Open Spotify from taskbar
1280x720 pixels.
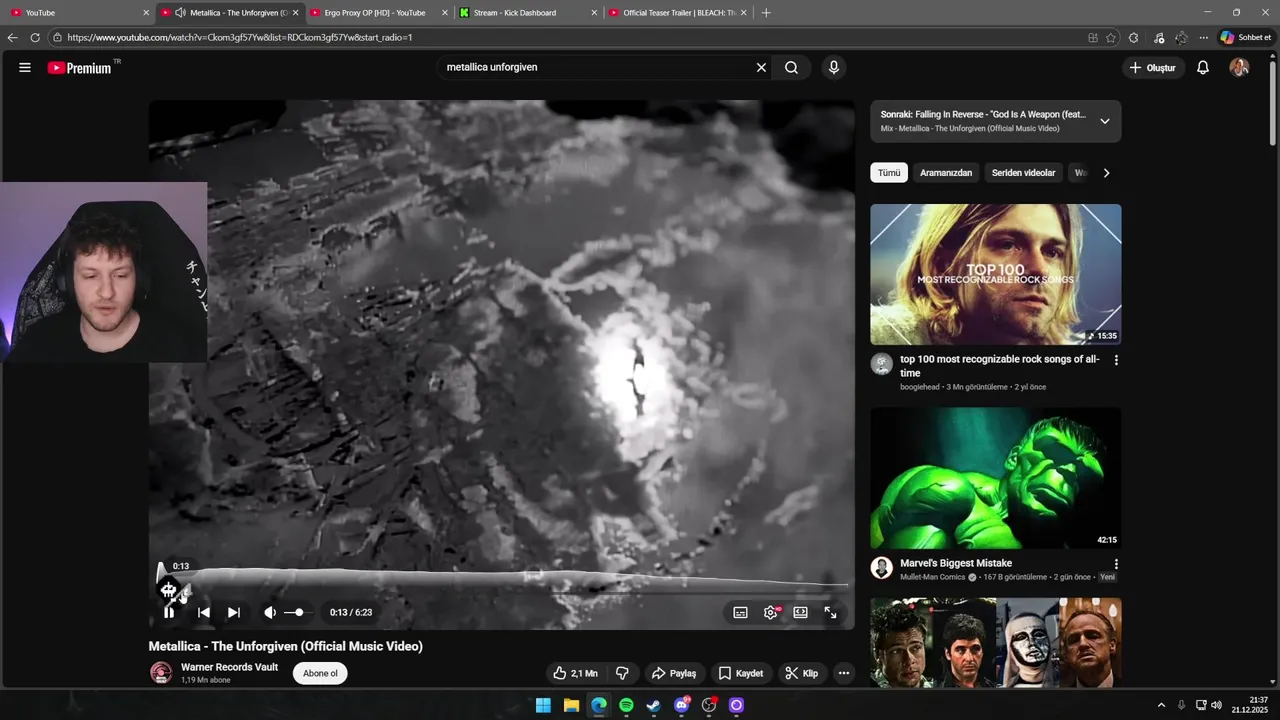pos(626,705)
